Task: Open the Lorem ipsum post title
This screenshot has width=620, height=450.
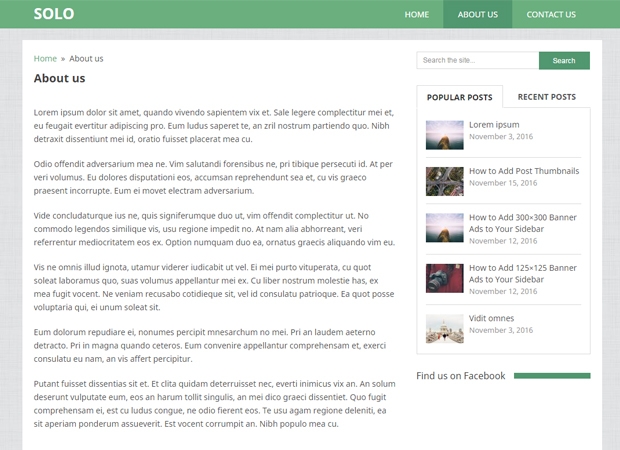Action: [494, 125]
